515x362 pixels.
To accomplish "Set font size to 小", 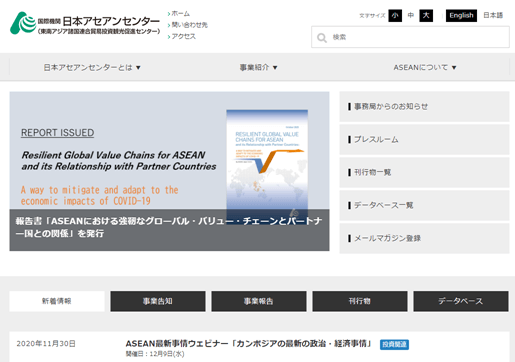I will click(x=395, y=15).
